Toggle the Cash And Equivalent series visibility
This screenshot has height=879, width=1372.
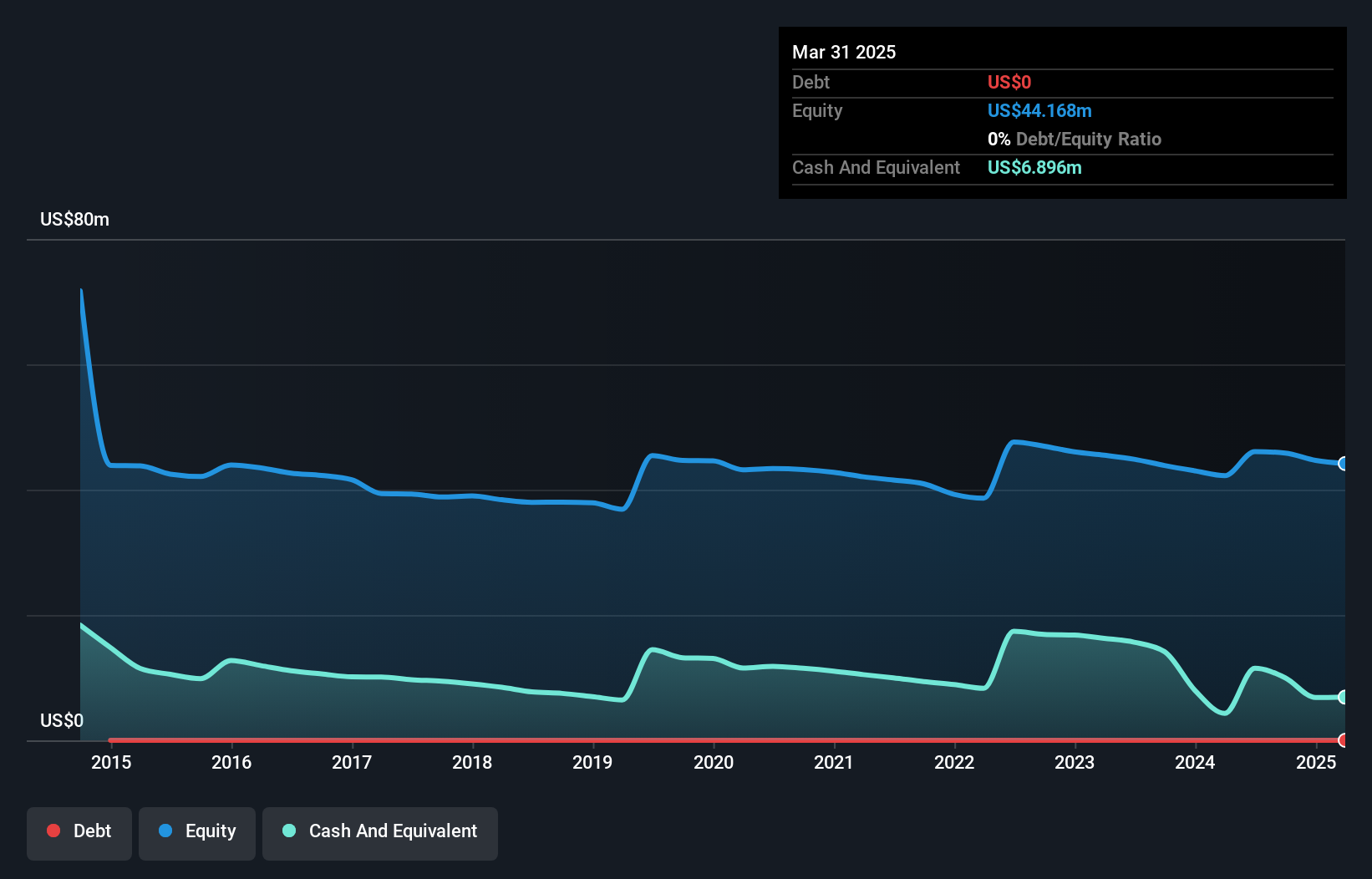(380, 831)
